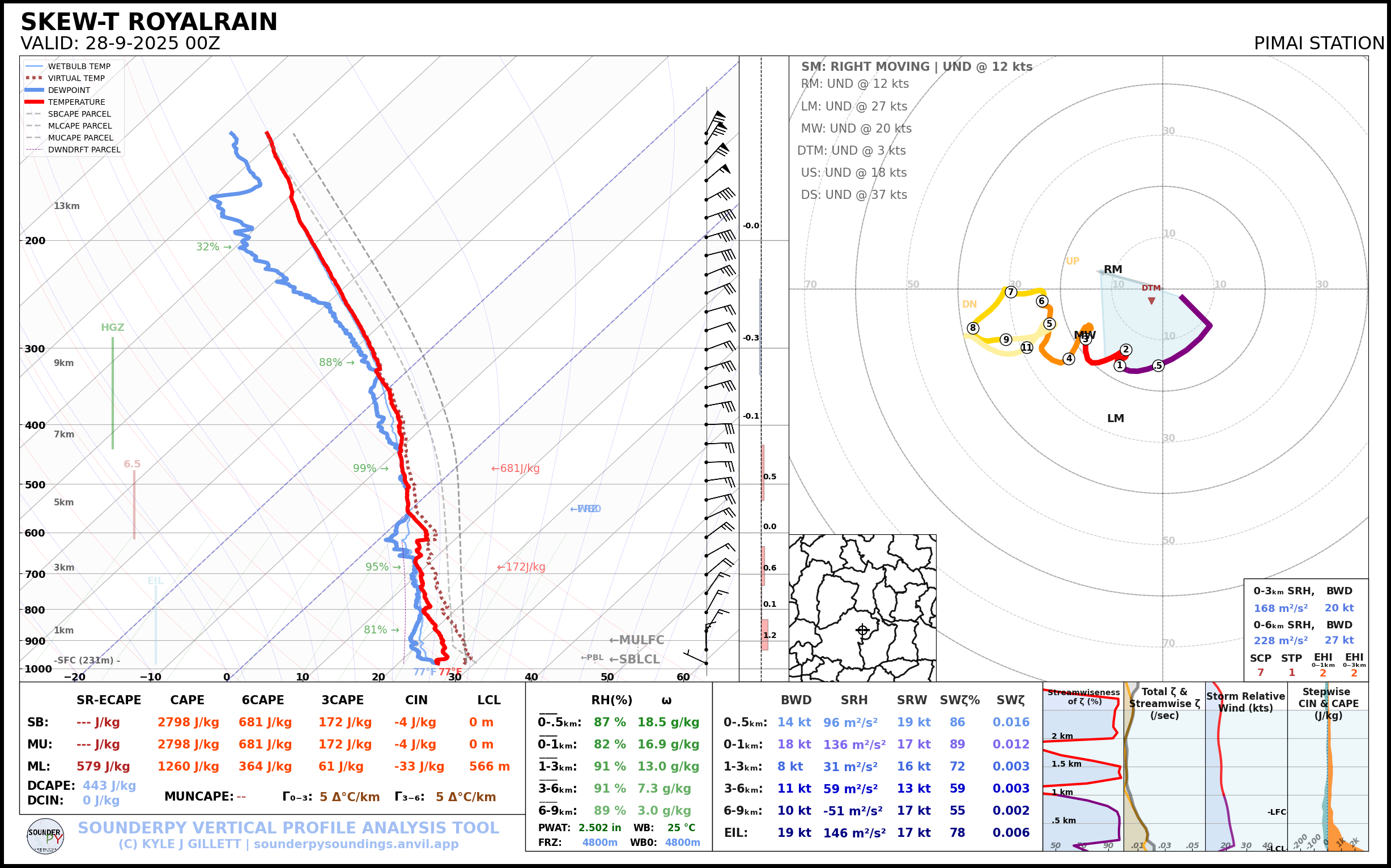1391x868 pixels.
Task: Click the hodograph height marker 7
Action: (x=1011, y=292)
